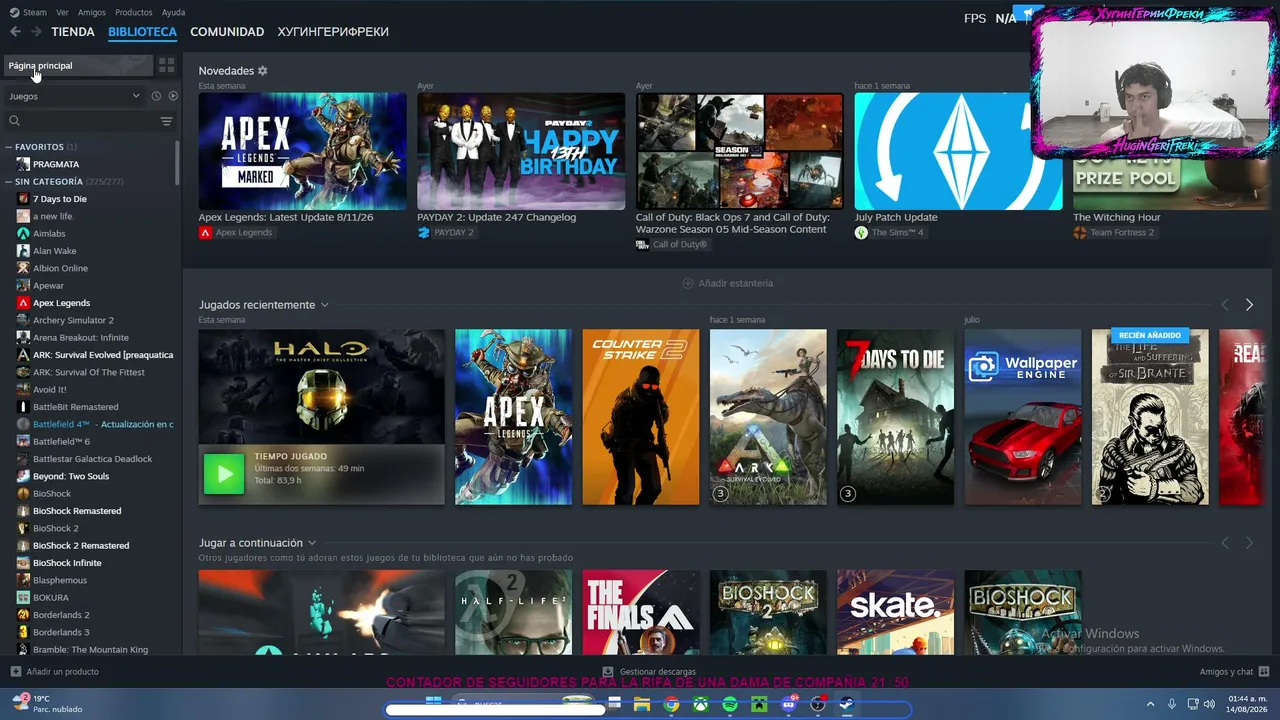Image resolution: width=1280 pixels, height=720 pixels.
Task: Open the Ver menu
Action: tap(63, 12)
